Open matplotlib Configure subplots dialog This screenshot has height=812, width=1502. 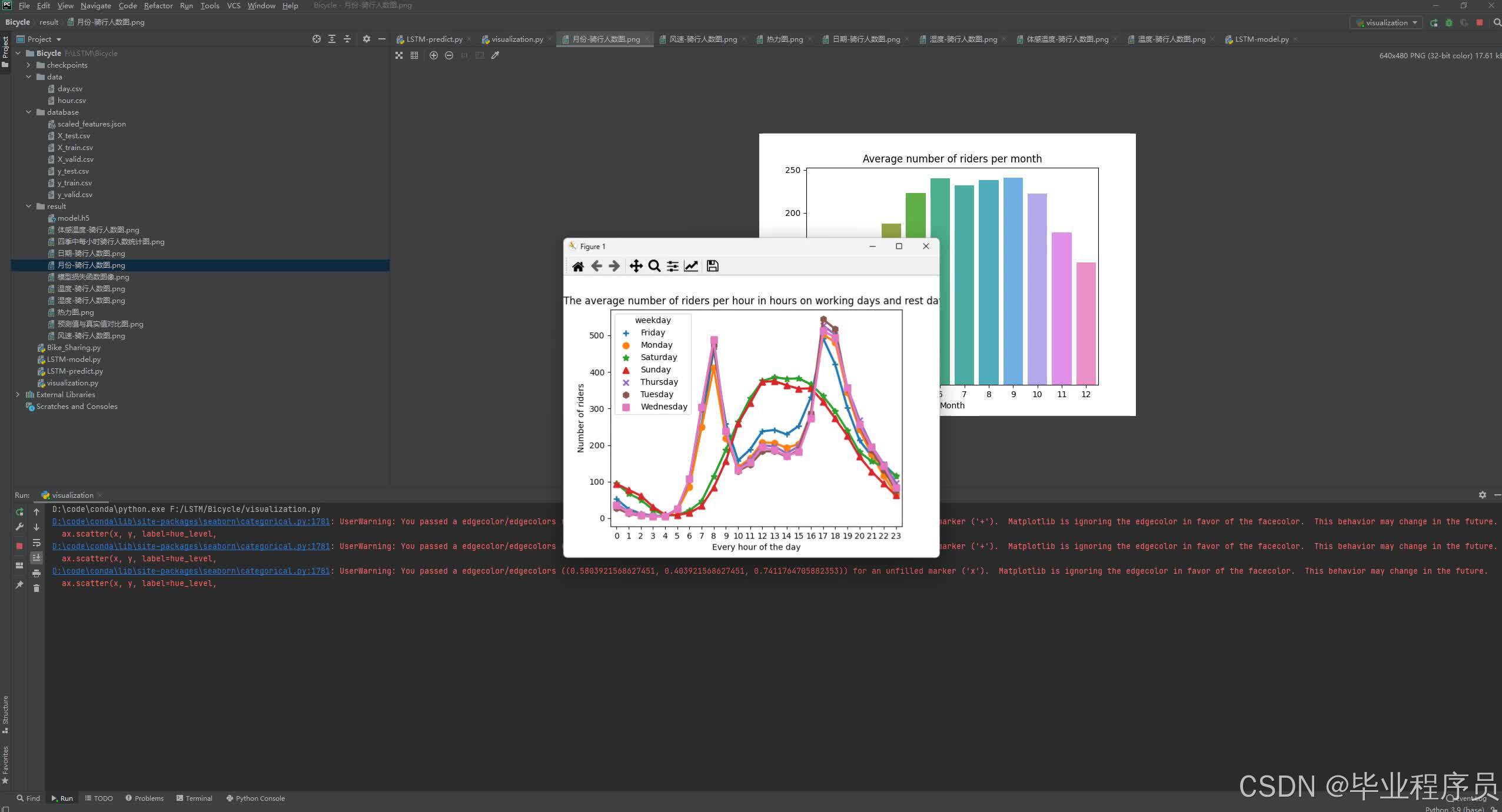(672, 267)
